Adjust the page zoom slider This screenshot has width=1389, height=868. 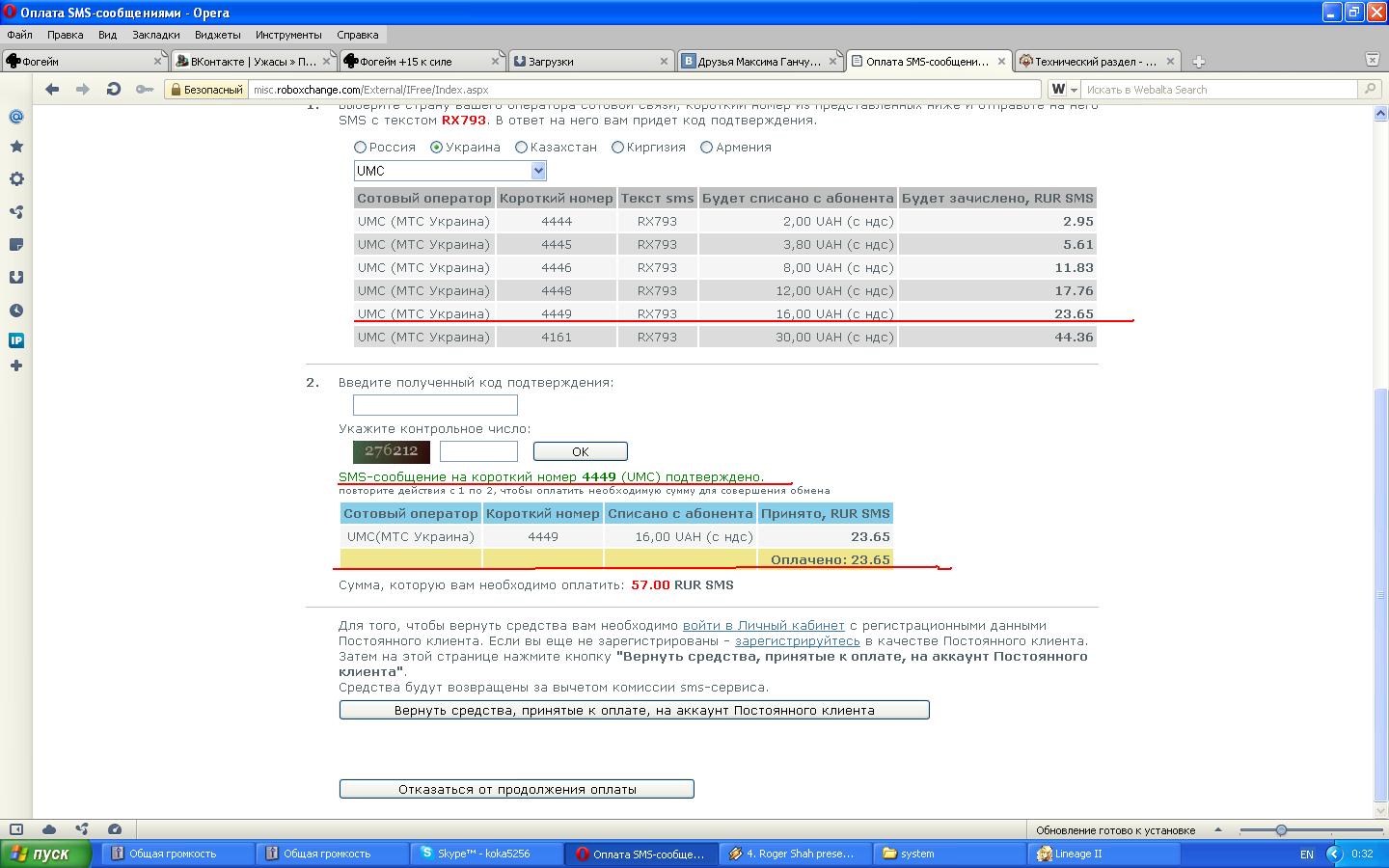(x=1281, y=829)
